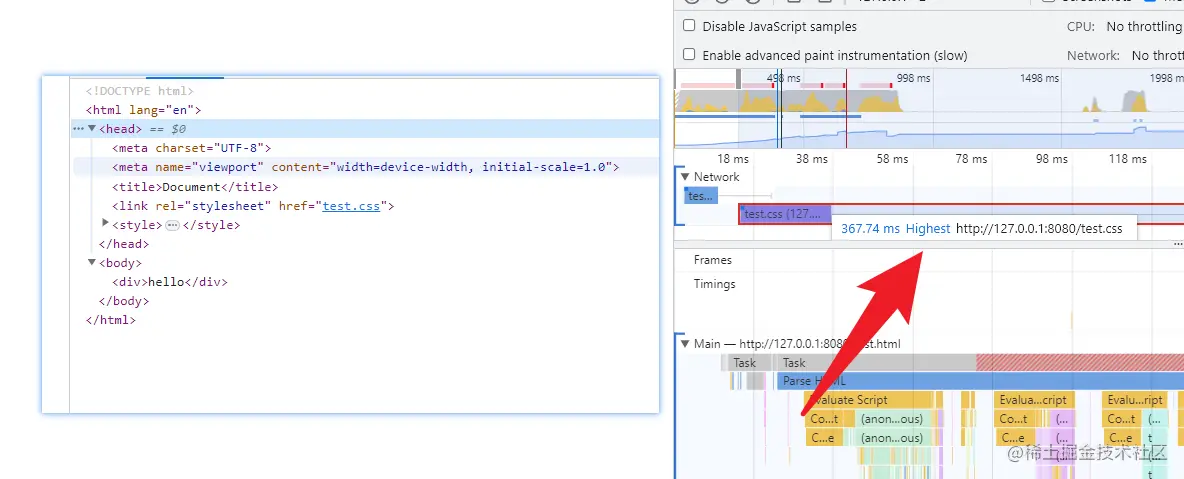Image resolution: width=1184 pixels, height=479 pixels.
Task: Select the test.css network request bar
Action: coord(785,214)
